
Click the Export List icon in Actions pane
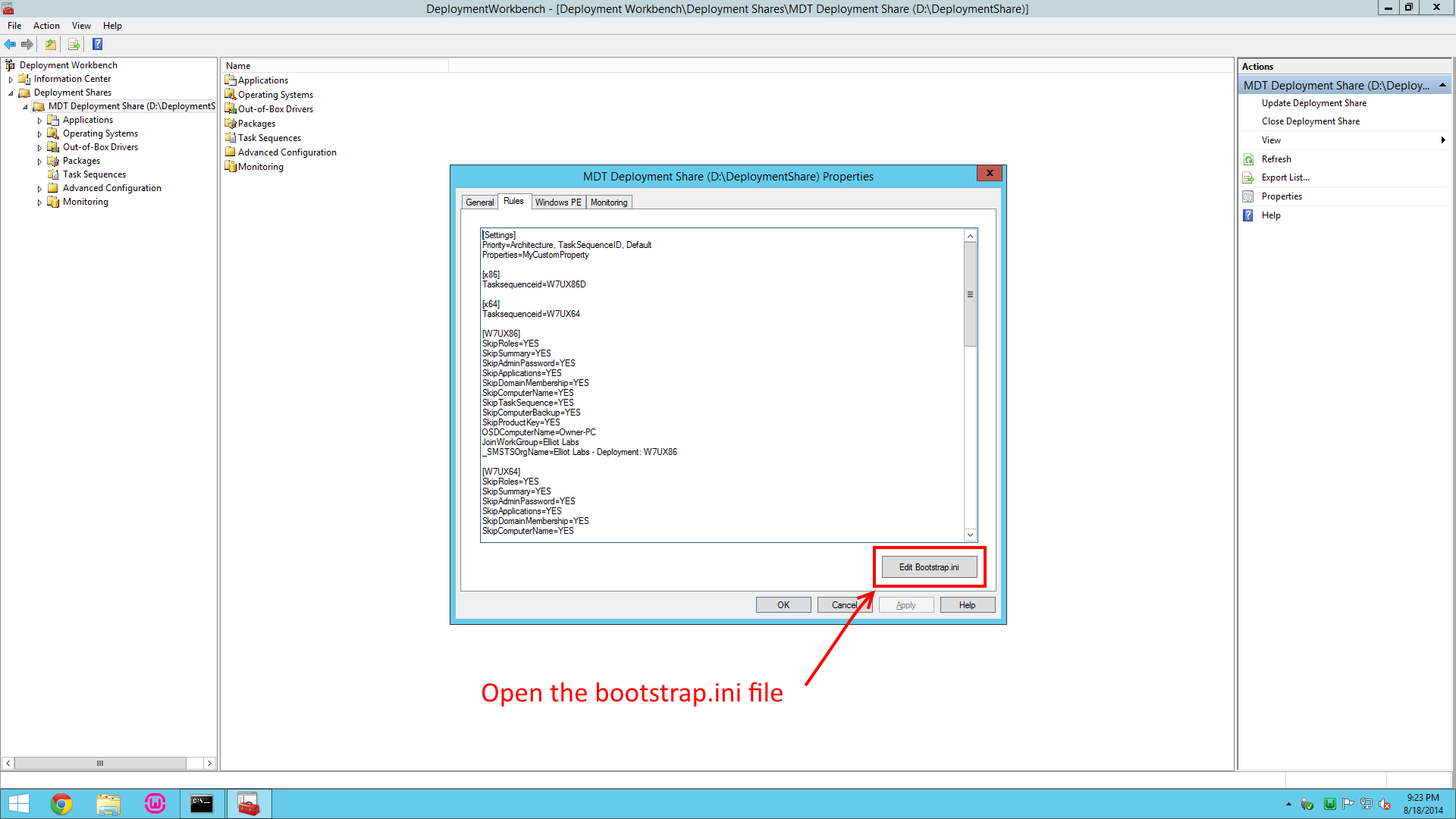click(1249, 177)
